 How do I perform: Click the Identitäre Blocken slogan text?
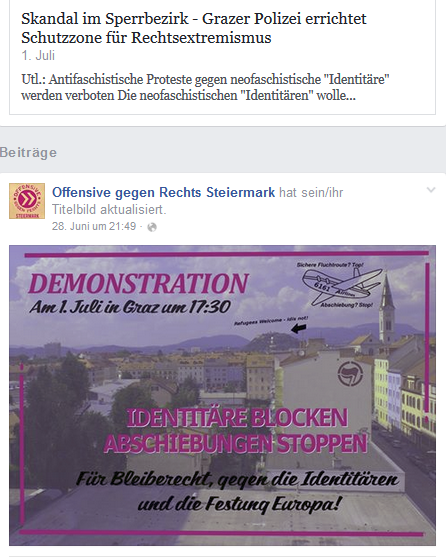237,417
